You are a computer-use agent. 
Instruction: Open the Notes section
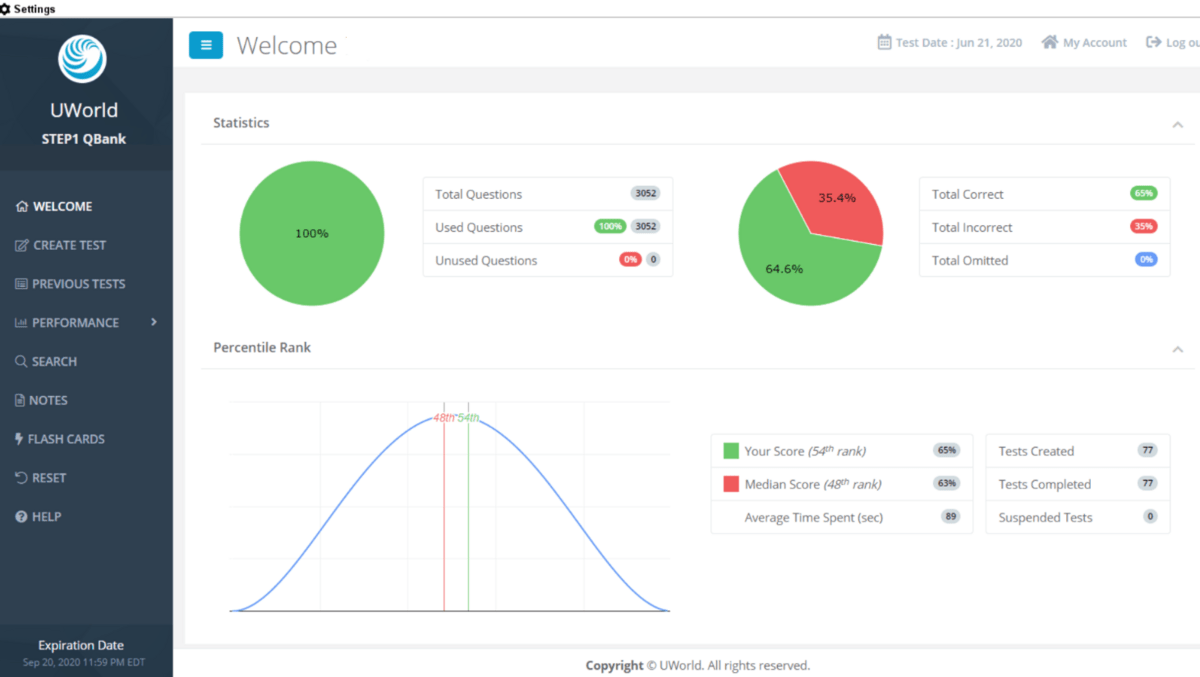41,400
